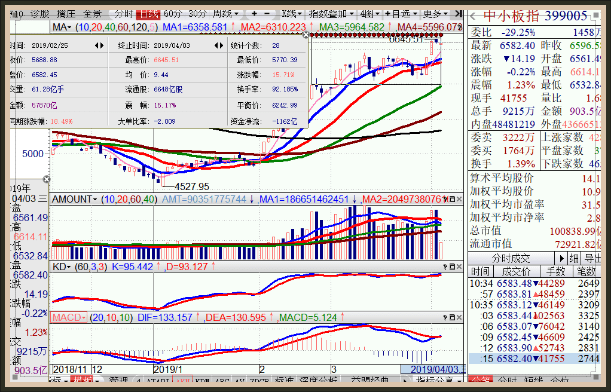
Task: Close the AMOUNT indicator sub-panel
Action: point(459,199)
